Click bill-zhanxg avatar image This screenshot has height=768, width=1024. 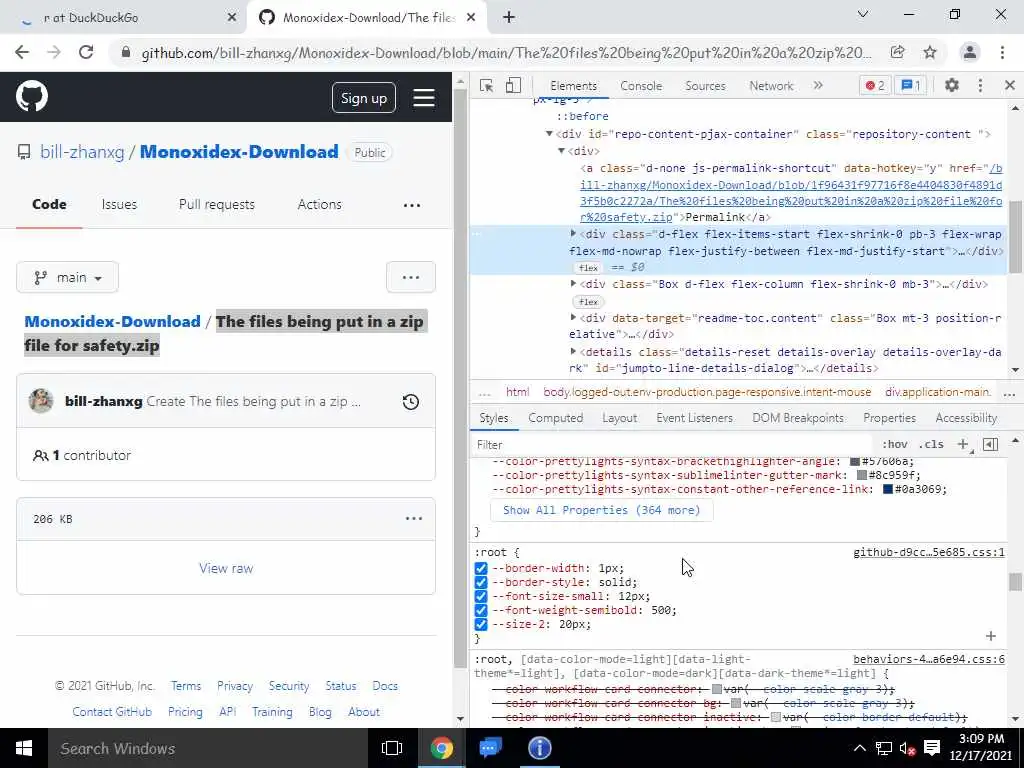click(41, 401)
